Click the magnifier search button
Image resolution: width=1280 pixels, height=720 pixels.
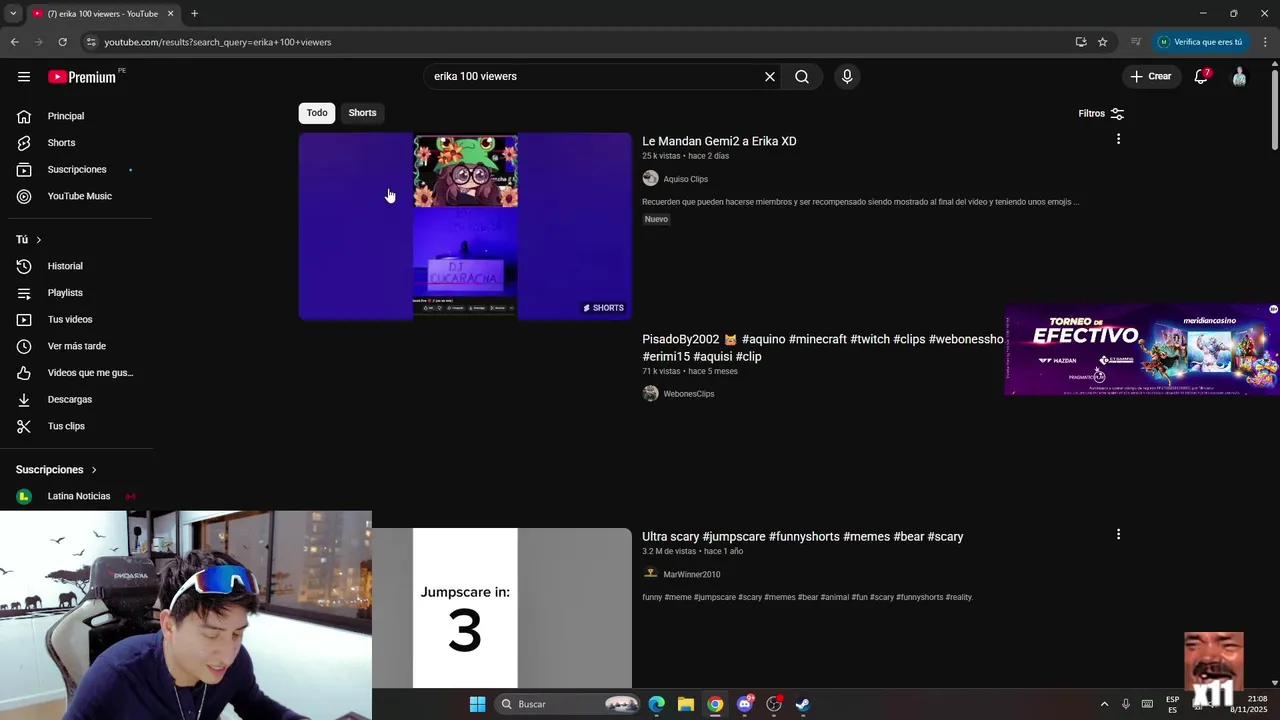click(802, 77)
